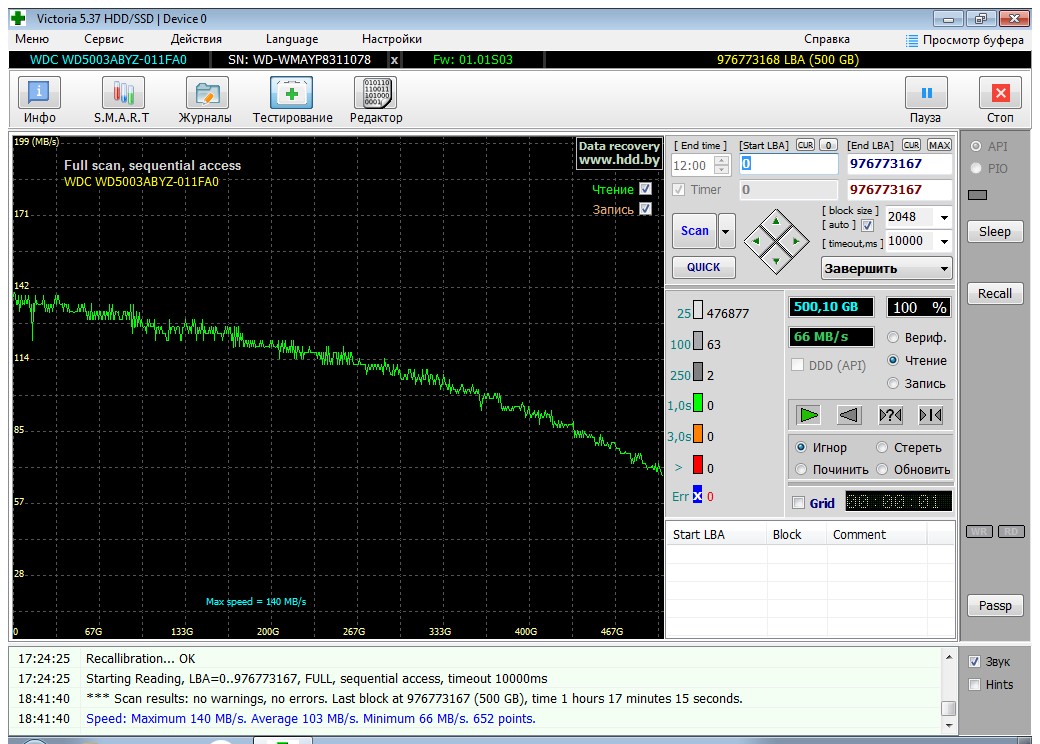Click the red slow block color swatch

(698, 465)
